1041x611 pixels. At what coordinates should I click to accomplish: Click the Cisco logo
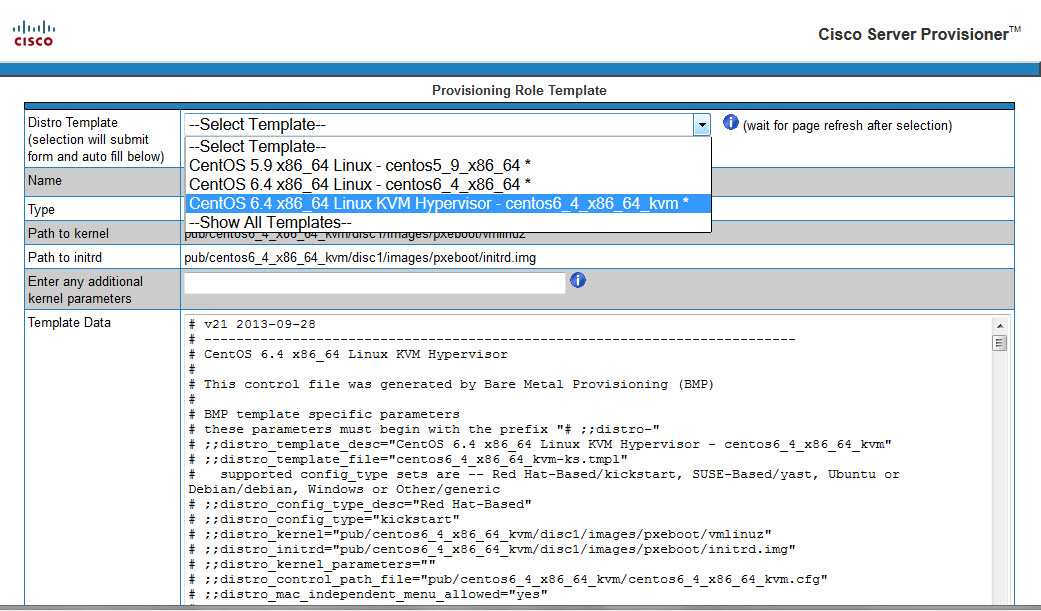[x=33, y=33]
